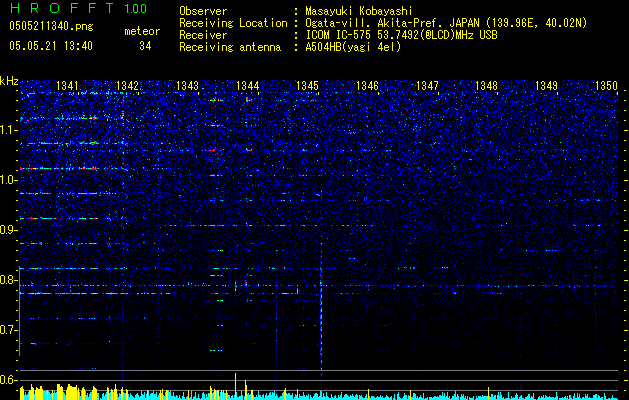Click the Observer field label

(x=203, y=11)
